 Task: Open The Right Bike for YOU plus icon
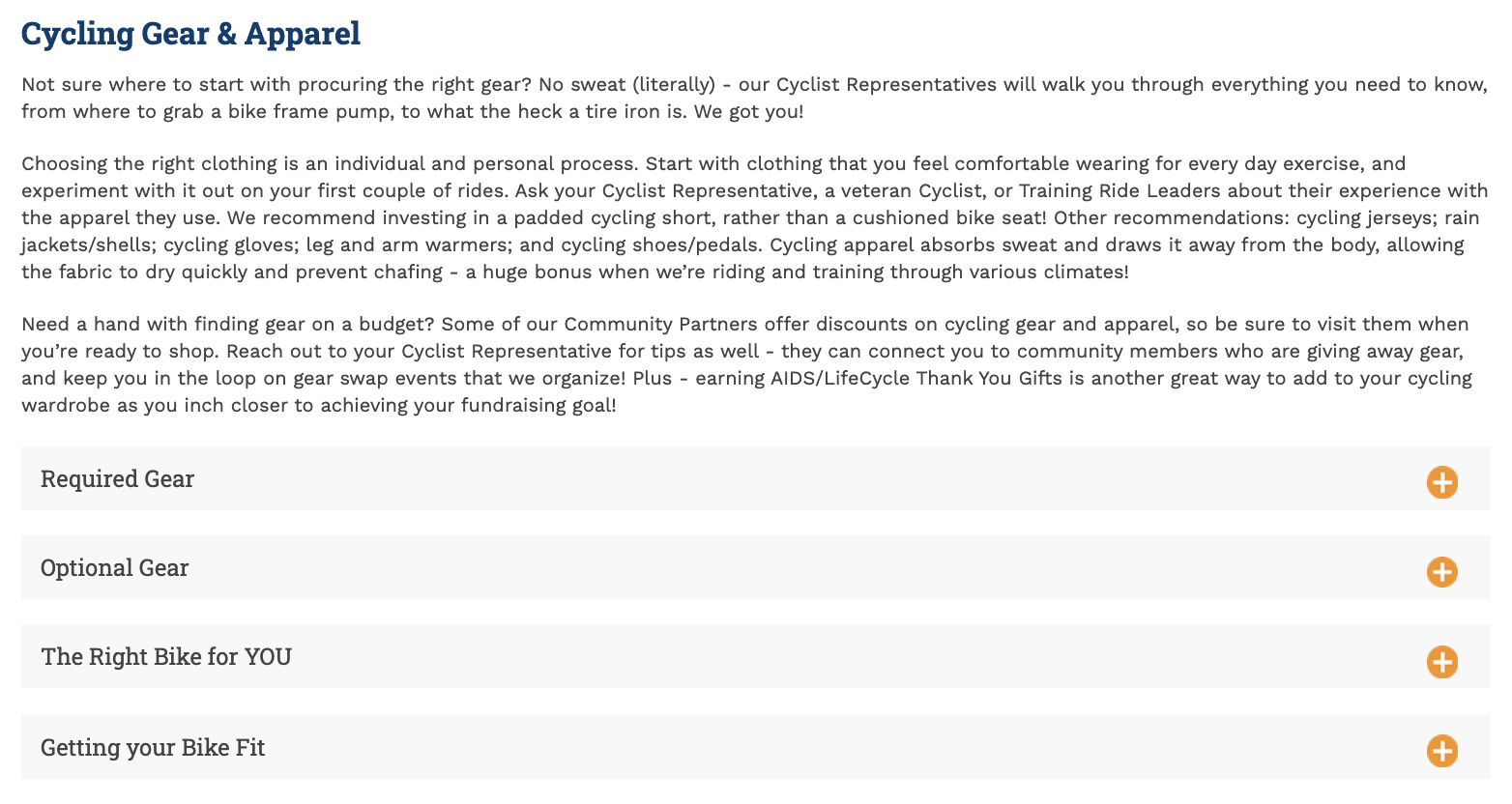click(x=1441, y=662)
